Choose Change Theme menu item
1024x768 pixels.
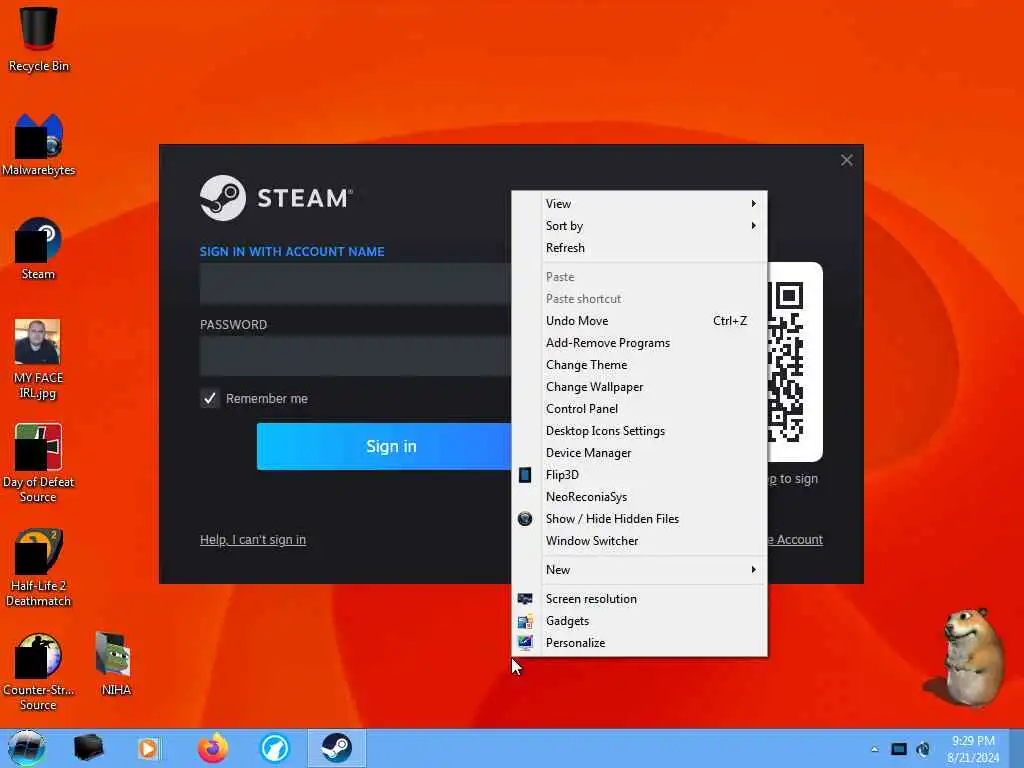pyautogui.click(x=639, y=365)
